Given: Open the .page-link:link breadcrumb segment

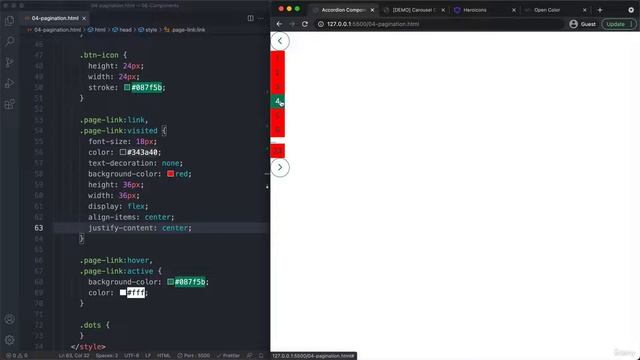Looking at the screenshot, I should click(185, 30).
